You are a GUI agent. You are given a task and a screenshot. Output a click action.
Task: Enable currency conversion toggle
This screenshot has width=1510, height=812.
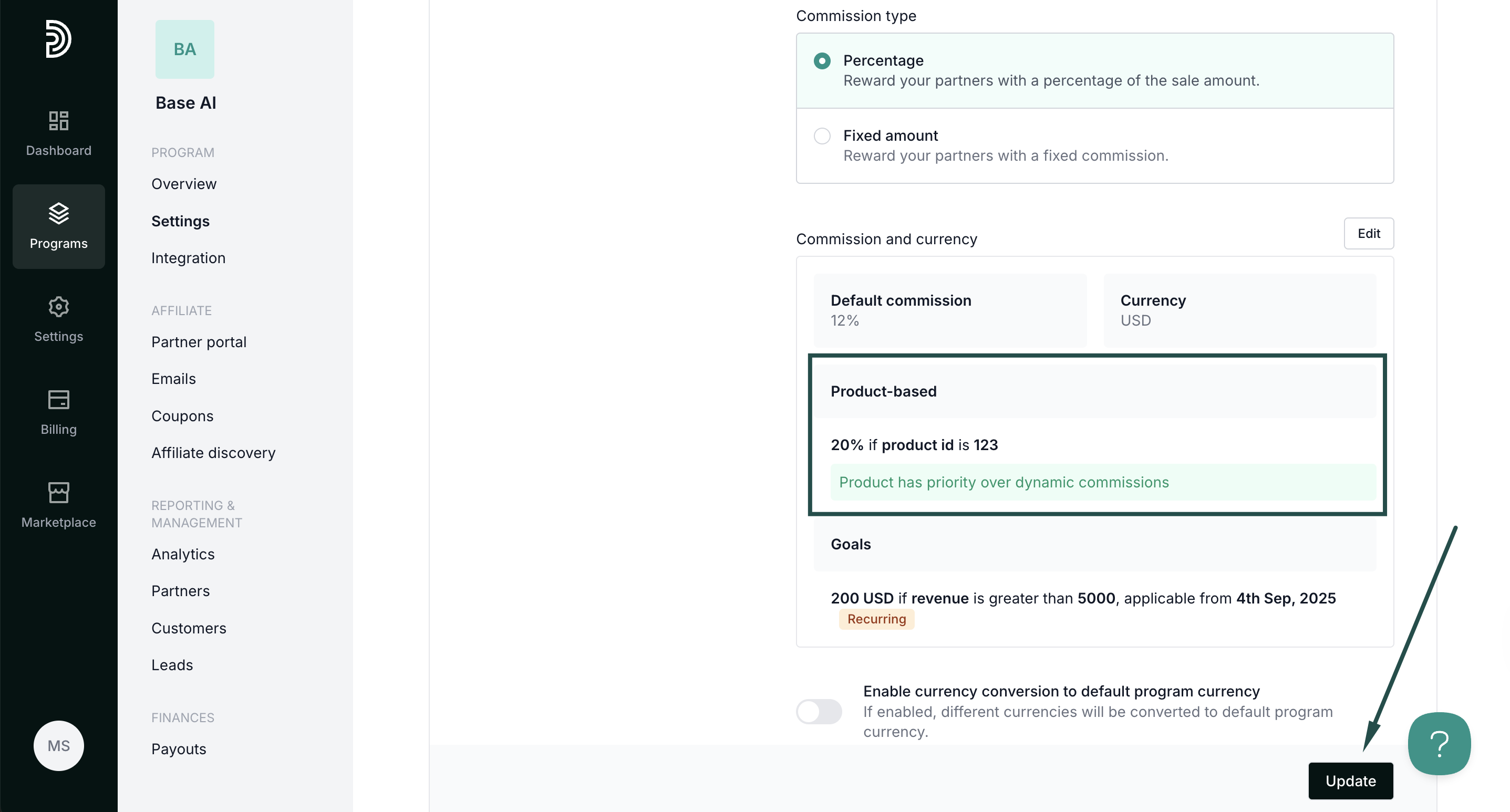click(x=818, y=711)
